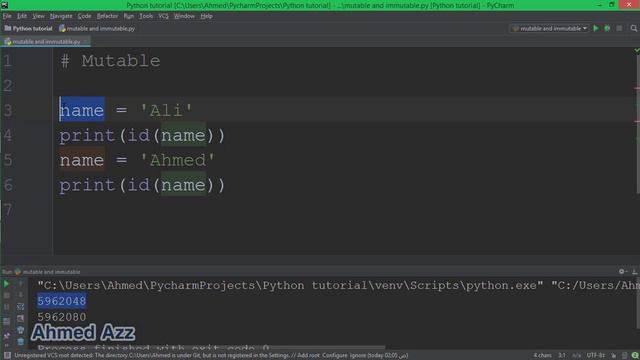Screen dimensions: 640x360
Task: Start debugging with the toolbar bug icon
Action: pyautogui.click(x=607, y=29)
